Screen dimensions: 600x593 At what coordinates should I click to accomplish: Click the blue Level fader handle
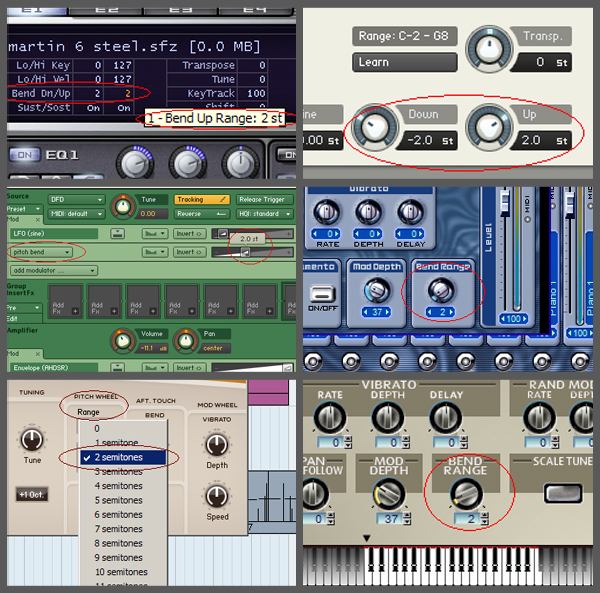point(505,202)
